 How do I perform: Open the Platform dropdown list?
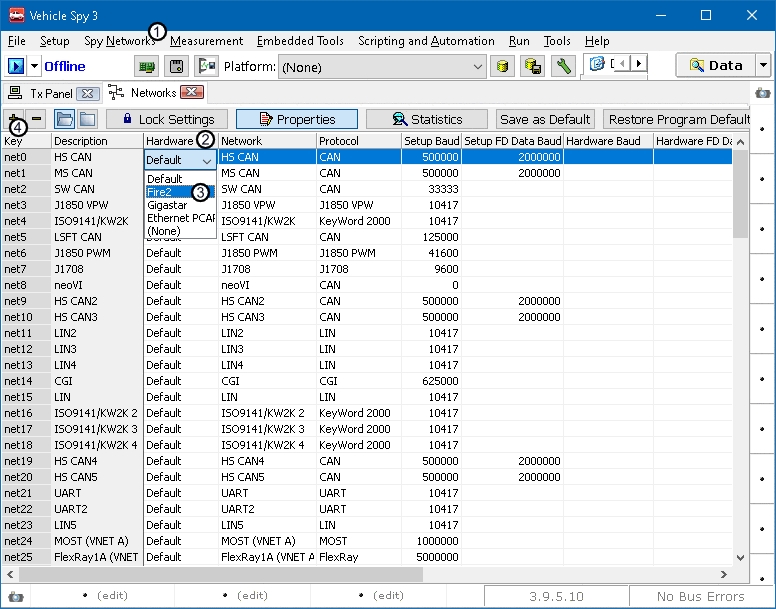476,66
